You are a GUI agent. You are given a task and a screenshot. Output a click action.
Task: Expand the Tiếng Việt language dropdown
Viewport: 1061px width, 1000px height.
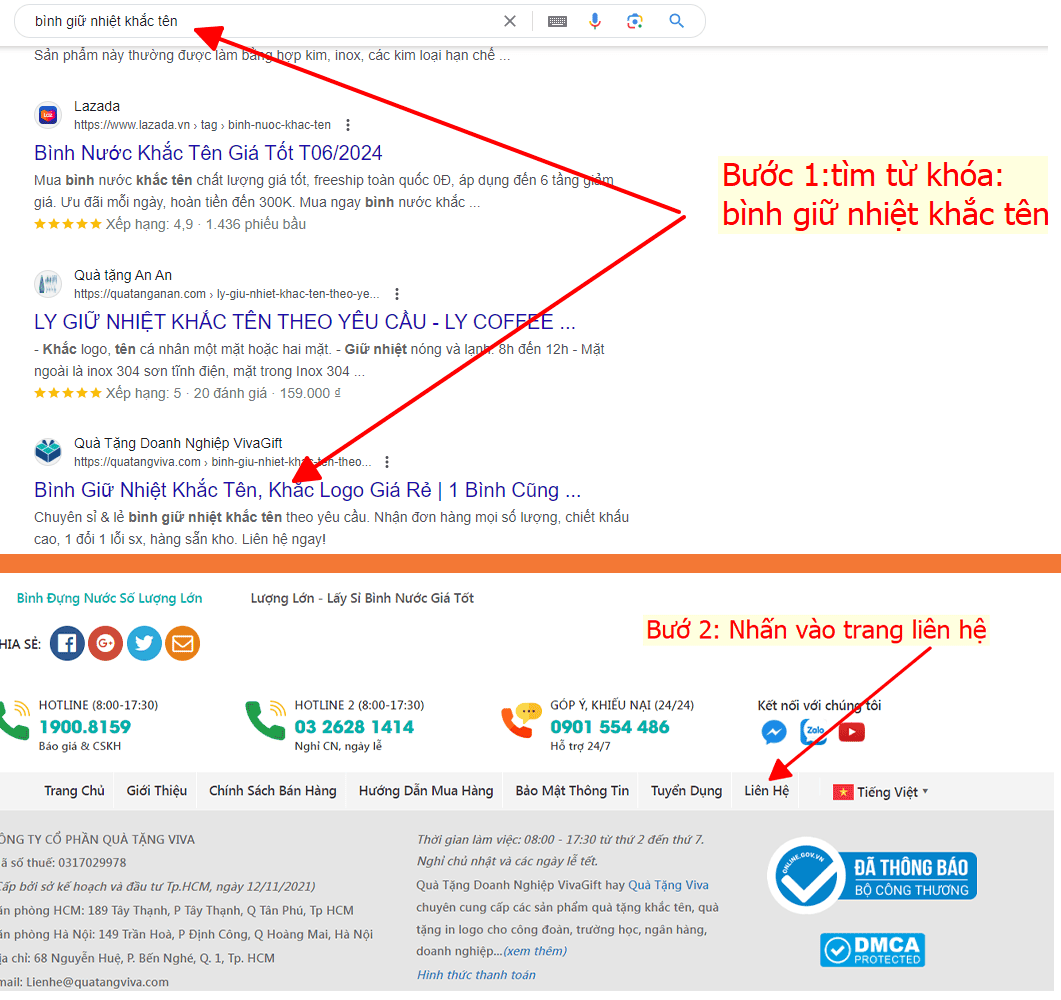coord(881,792)
